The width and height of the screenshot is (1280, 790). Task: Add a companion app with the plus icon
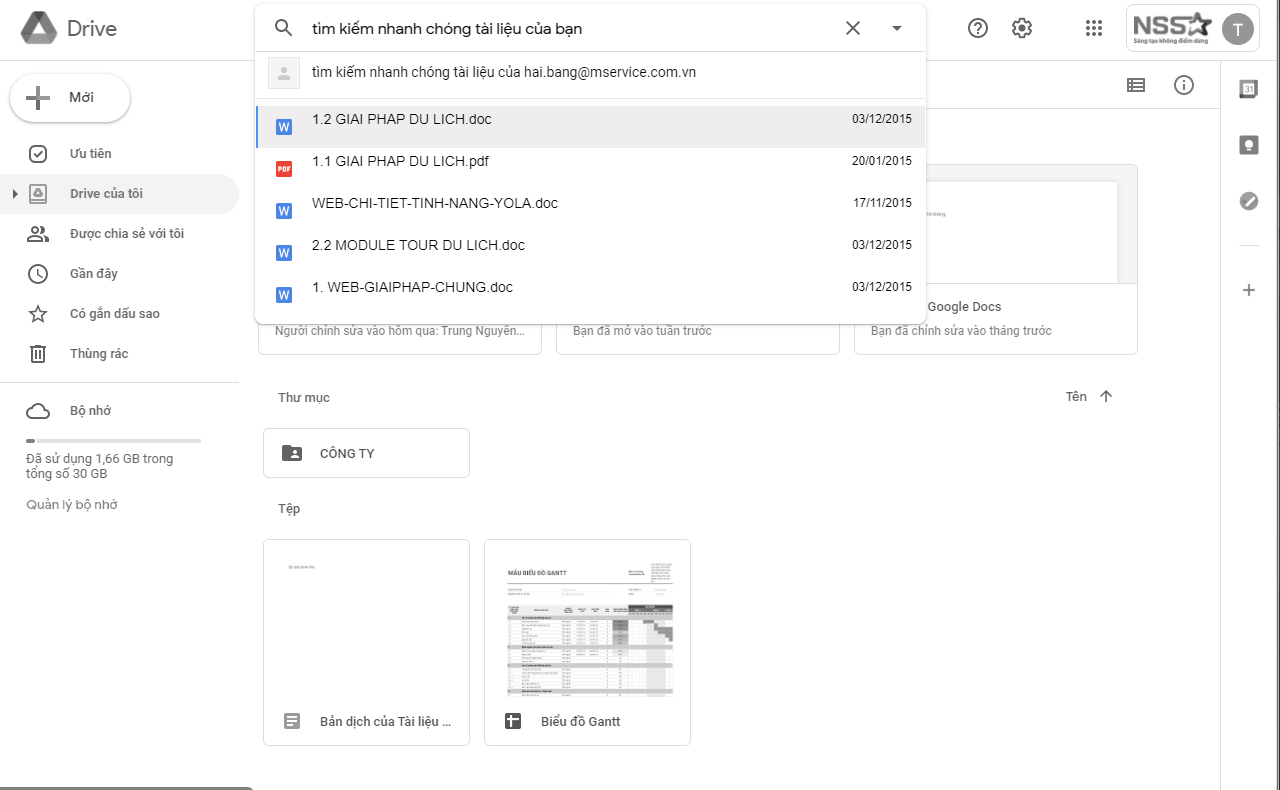(x=1248, y=290)
